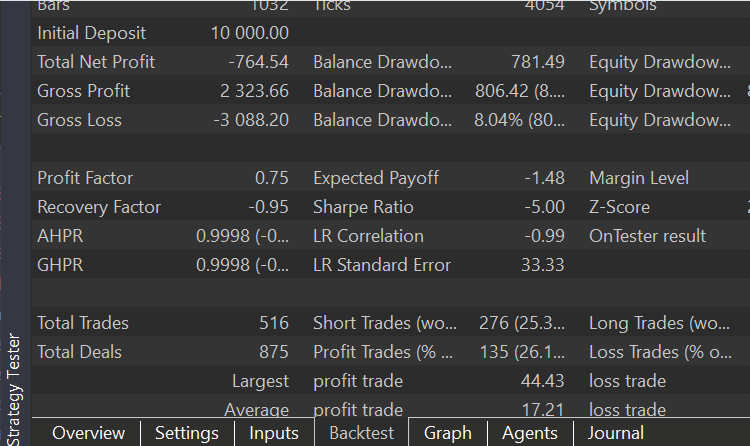Viewport: 750px width, 446px height.
Task: View the Journal tab
Action: [x=616, y=433]
